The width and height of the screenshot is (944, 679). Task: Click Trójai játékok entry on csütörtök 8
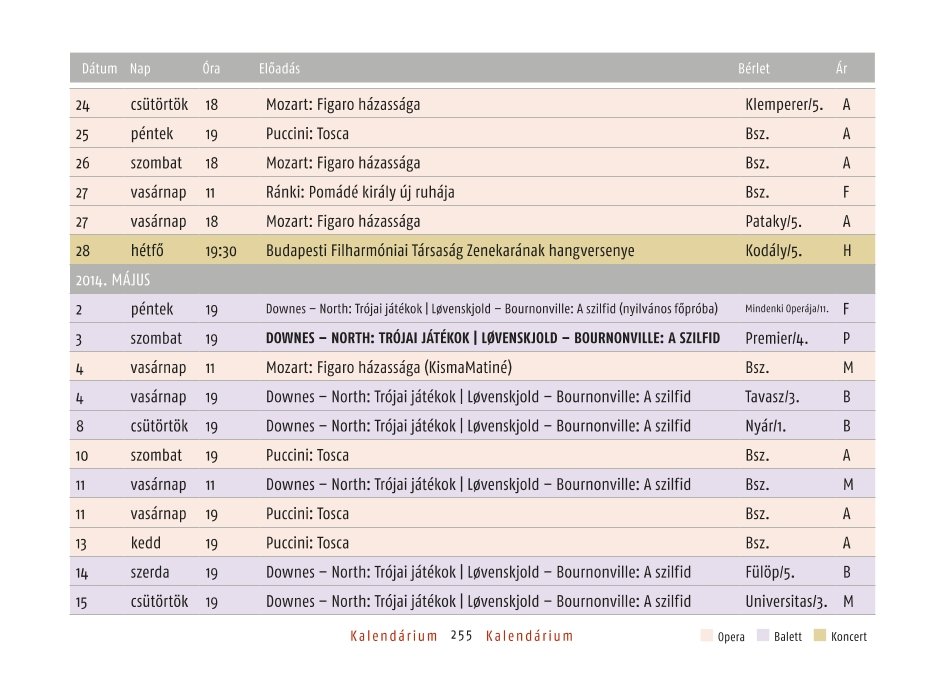click(x=479, y=426)
